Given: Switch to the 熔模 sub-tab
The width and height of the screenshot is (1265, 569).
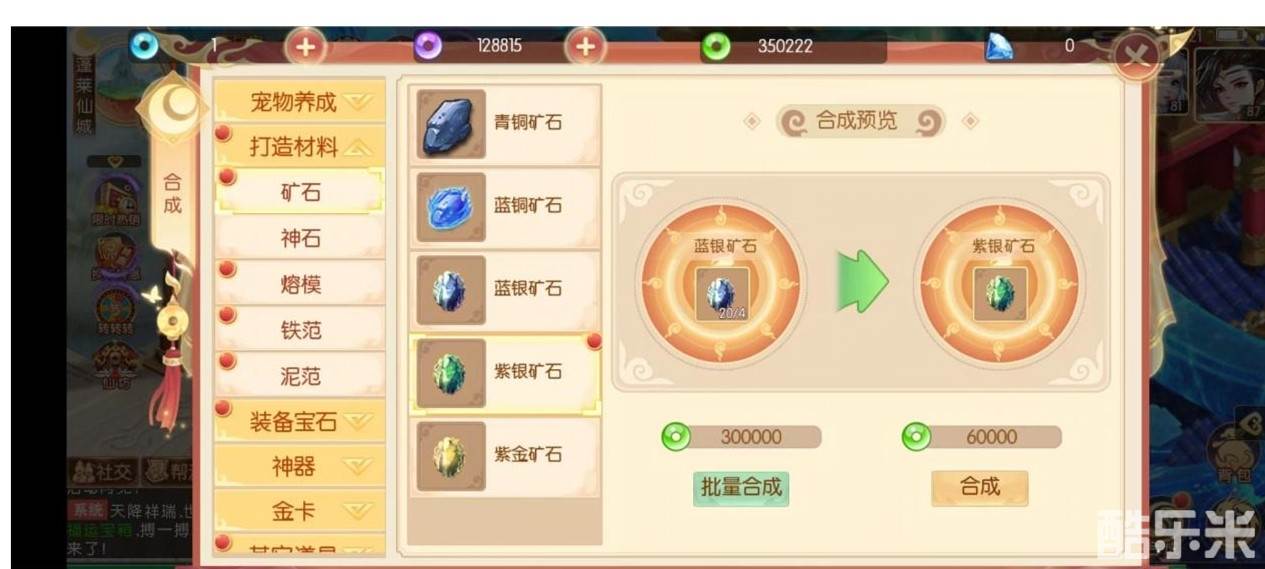Looking at the screenshot, I should (x=300, y=285).
